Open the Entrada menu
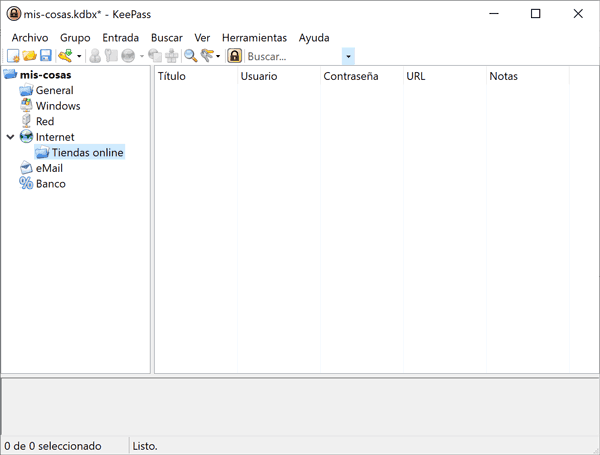This screenshot has height=455, width=600. (121, 38)
